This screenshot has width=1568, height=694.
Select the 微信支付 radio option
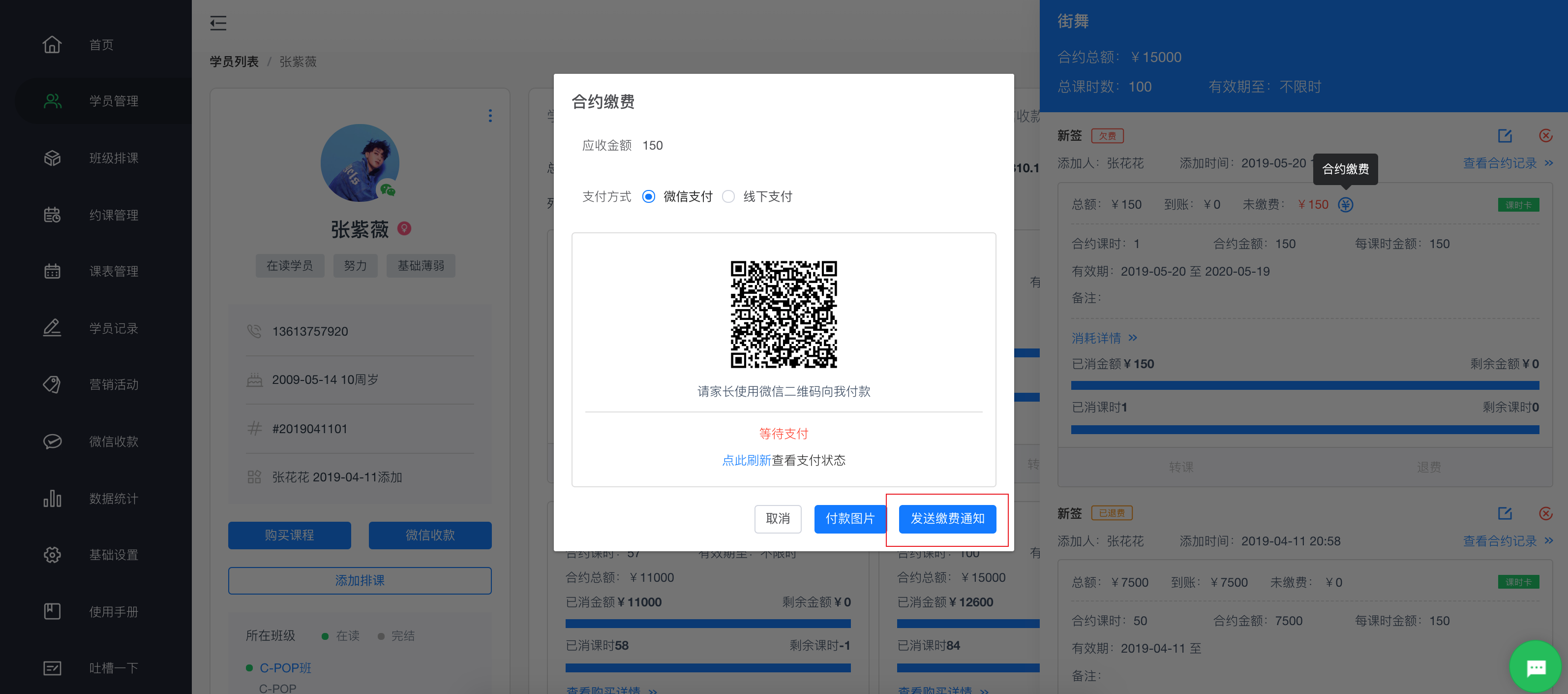pos(649,196)
